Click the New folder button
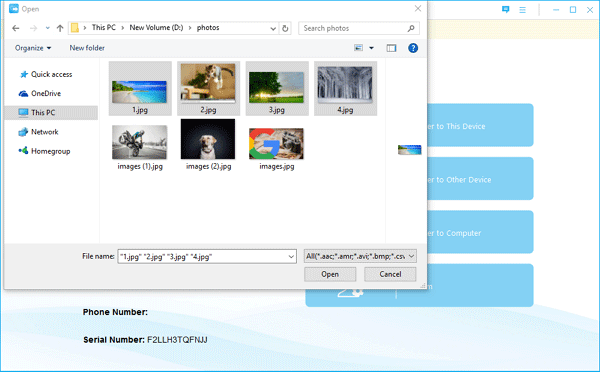Image resolution: width=600 pixels, height=372 pixels. point(87,48)
